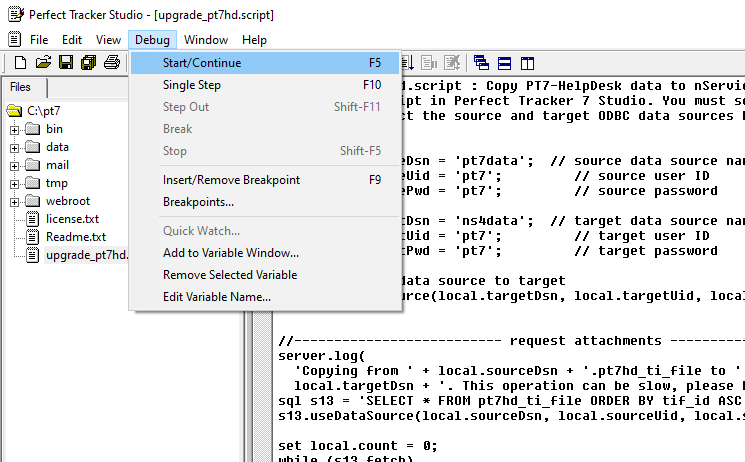Choose Single Step from Debug menu

pos(265,85)
